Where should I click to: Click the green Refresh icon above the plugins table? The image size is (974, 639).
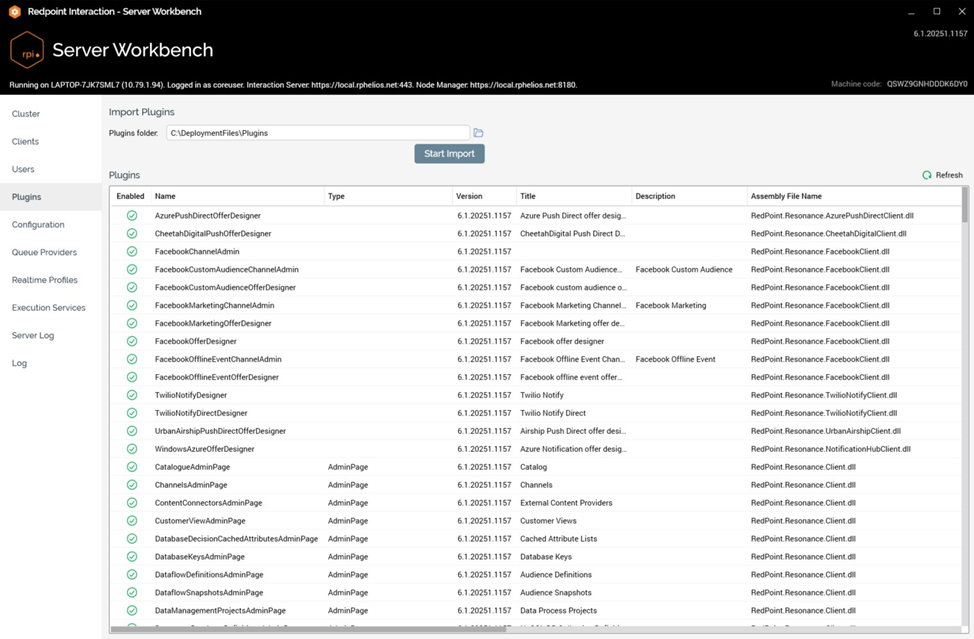click(x=927, y=175)
